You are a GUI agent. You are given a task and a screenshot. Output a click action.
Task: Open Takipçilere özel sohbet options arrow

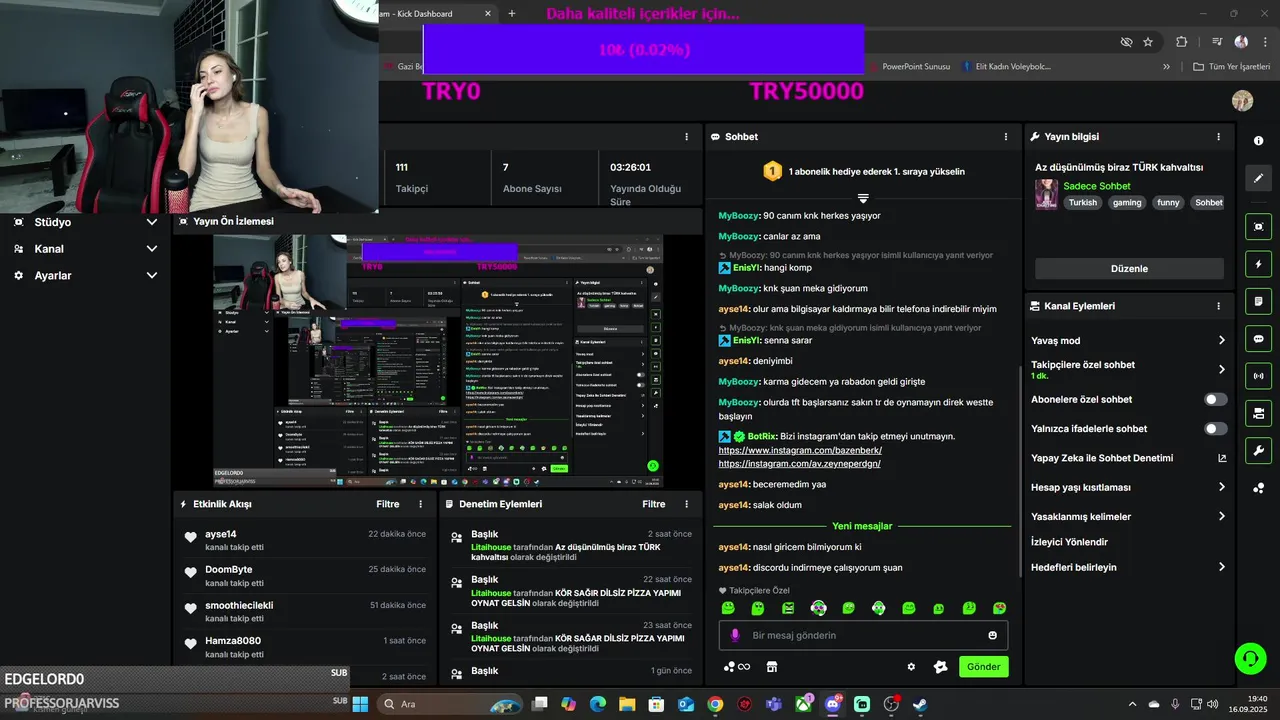click(x=1221, y=369)
